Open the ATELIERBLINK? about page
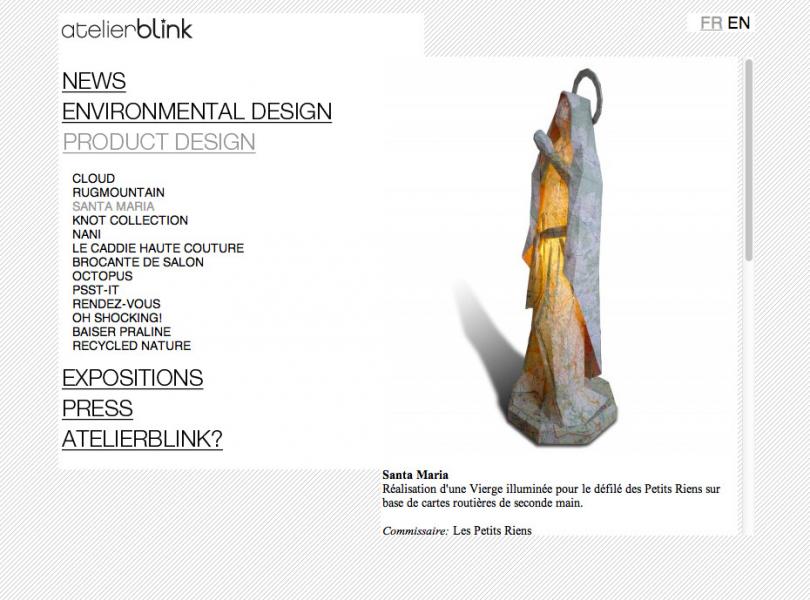Screen dimensions: 810x600 pyautogui.click(x=142, y=439)
